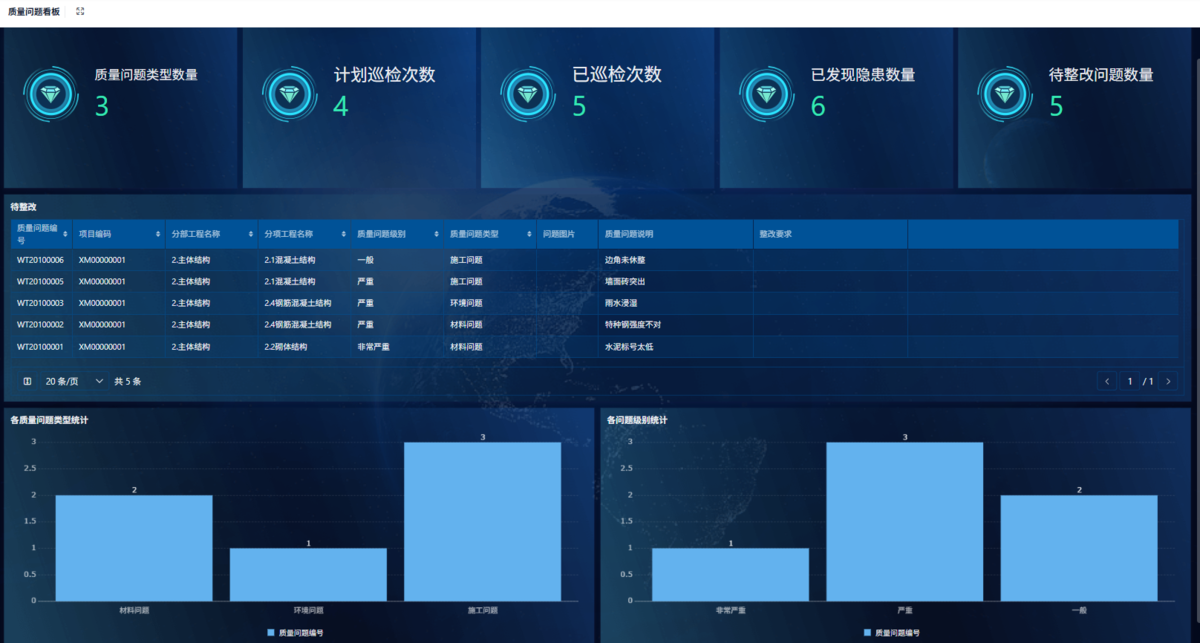The height and width of the screenshot is (643, 1200).
Task: Click the diamond icon in 已巡检次数 card
Action: (x=528, y=95)
